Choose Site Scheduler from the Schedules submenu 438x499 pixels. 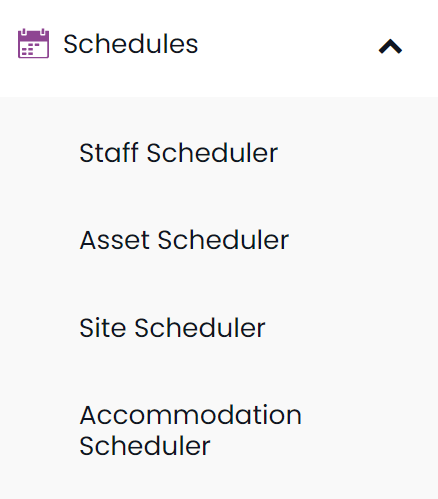(172, 328)
